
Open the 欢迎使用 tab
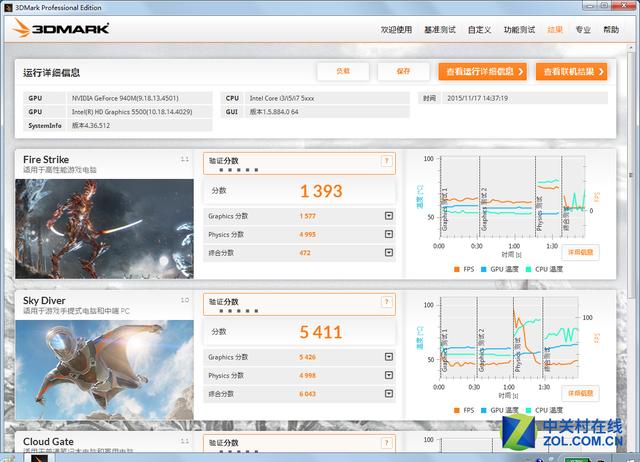(396, 30)
